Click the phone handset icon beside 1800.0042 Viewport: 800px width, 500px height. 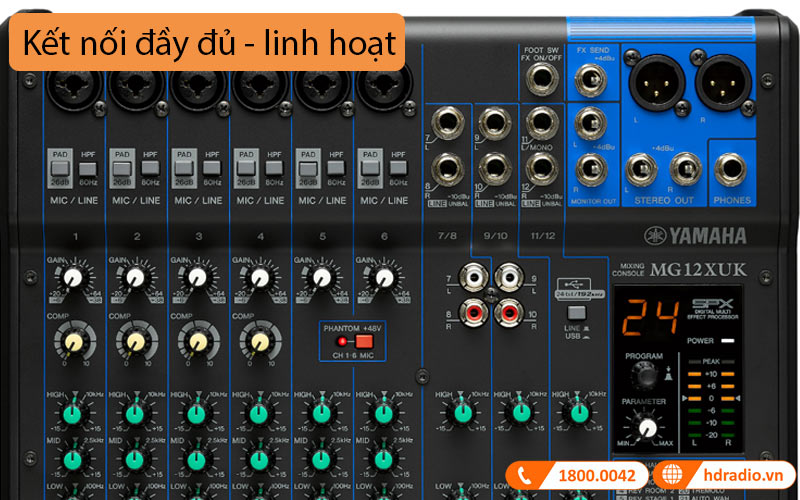(x=524, y=476)
